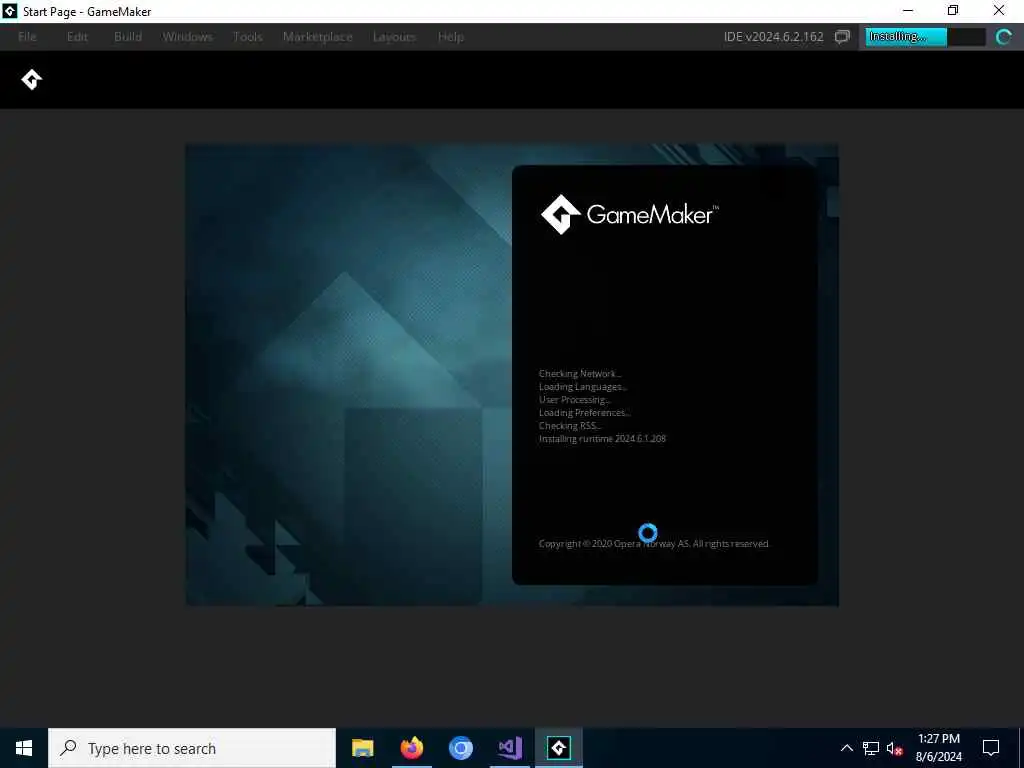Click the GameMaker splash screen logo

pyautogui.click(x=630, y=214)
